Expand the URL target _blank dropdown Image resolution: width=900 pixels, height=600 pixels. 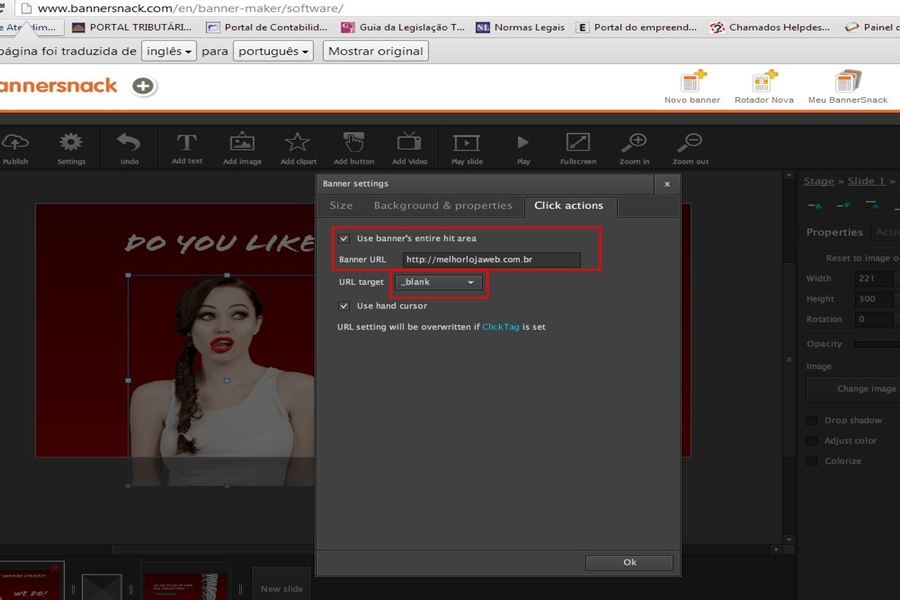[x=439, y=282]
